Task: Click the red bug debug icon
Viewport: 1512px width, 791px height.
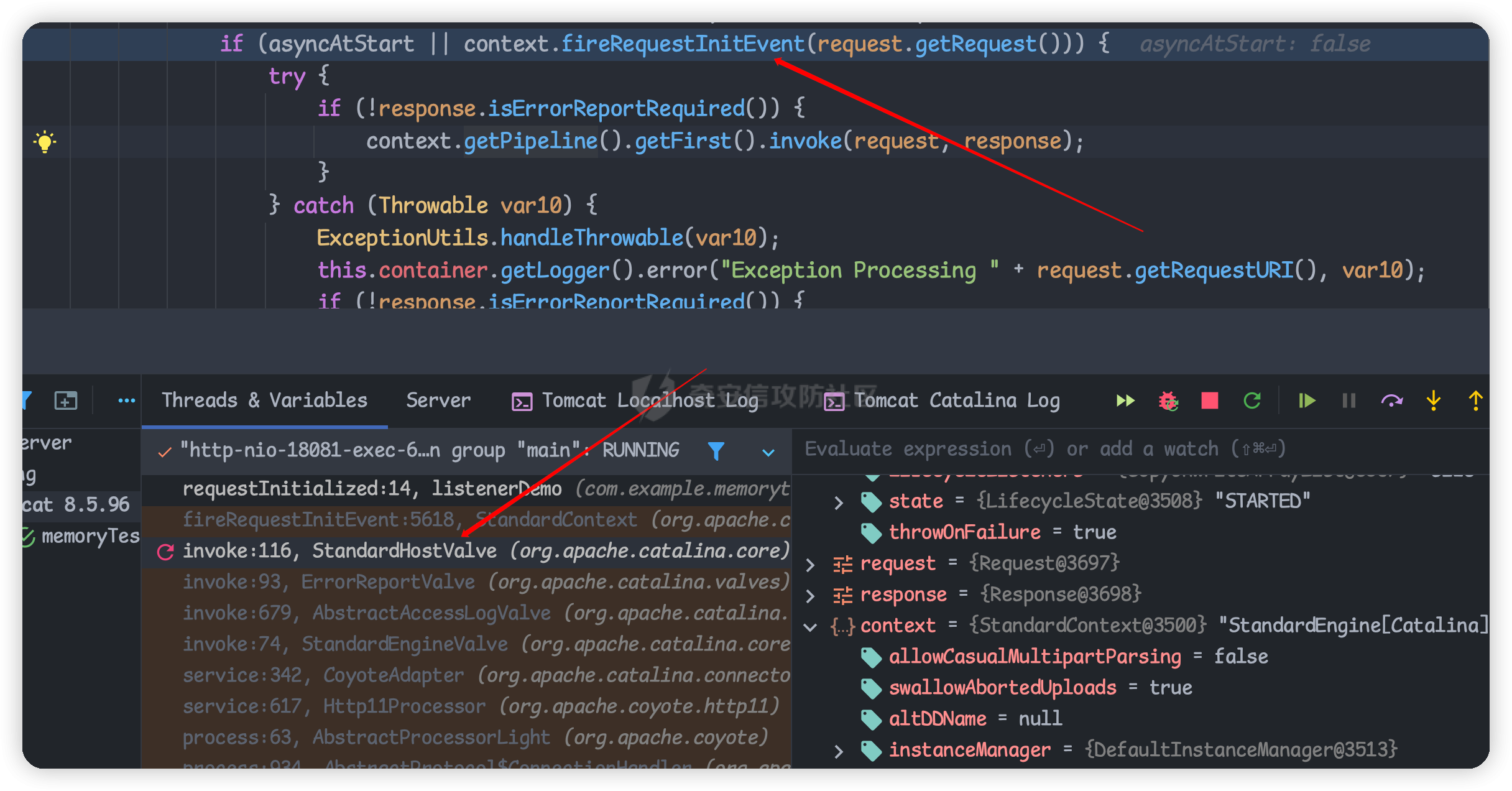Action: tap(1168, 400)
